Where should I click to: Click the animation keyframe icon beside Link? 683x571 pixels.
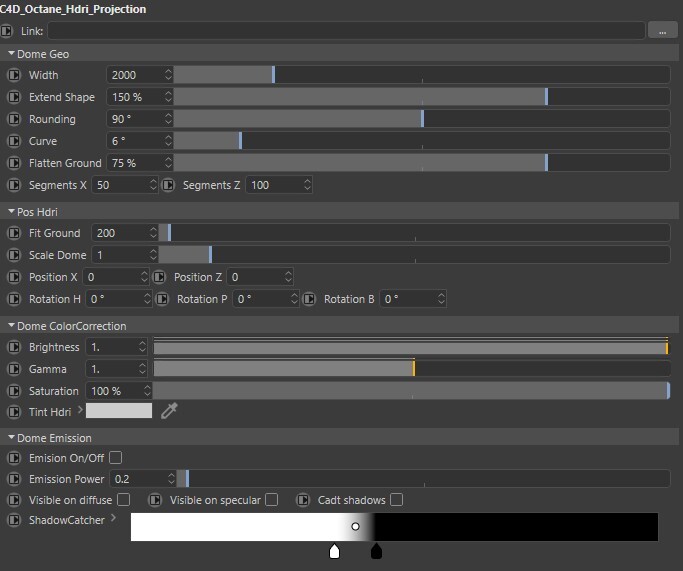point(6,31)
